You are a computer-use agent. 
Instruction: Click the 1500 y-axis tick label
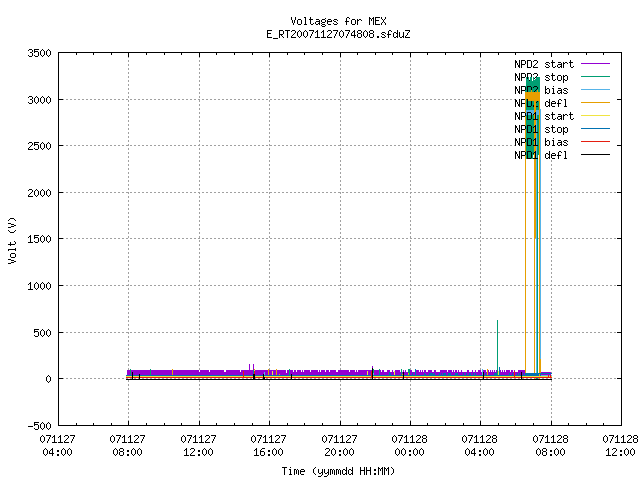39,239
